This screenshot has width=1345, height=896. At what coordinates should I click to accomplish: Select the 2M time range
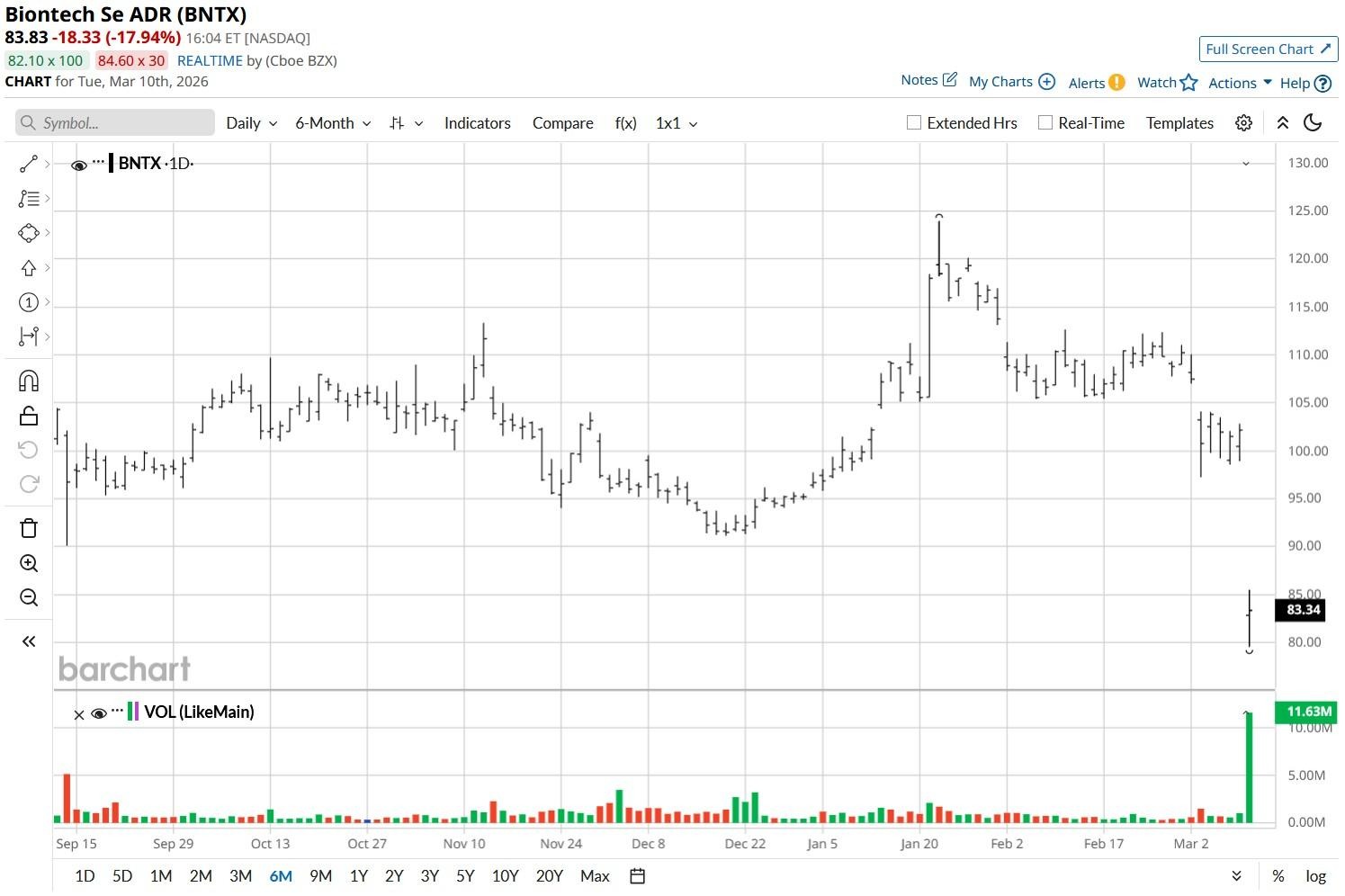coord(201,876)
